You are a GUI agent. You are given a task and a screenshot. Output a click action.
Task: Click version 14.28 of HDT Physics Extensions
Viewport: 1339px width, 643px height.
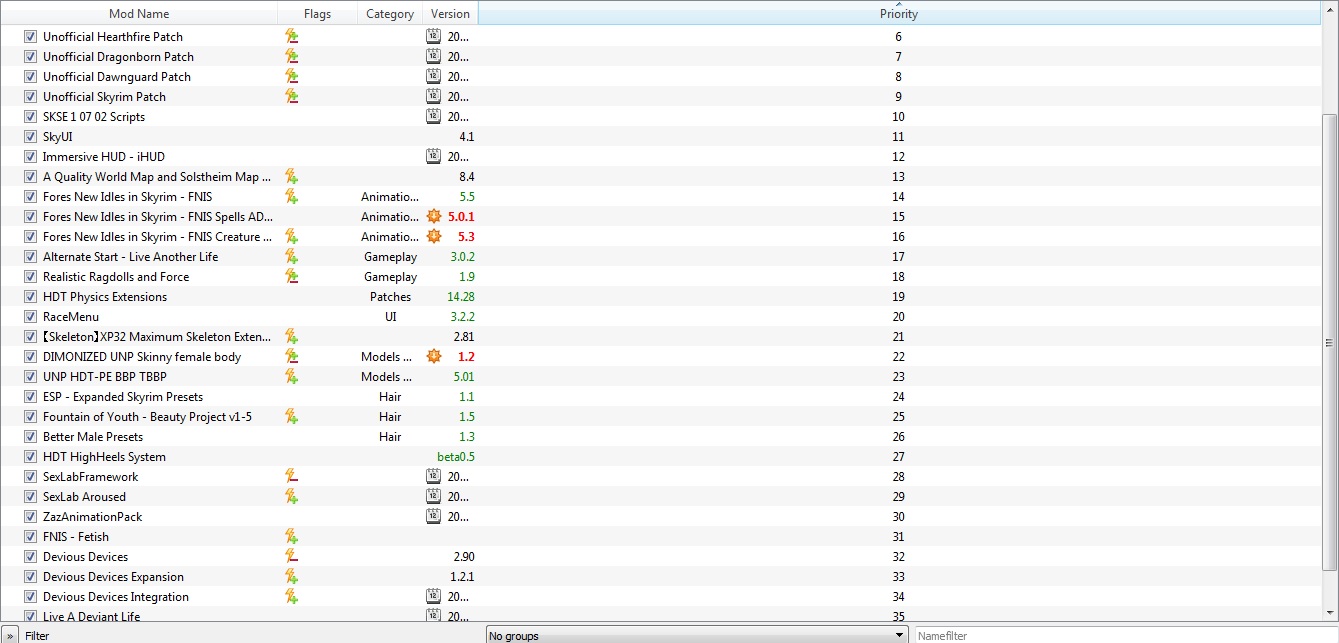(x=461, y=296)
